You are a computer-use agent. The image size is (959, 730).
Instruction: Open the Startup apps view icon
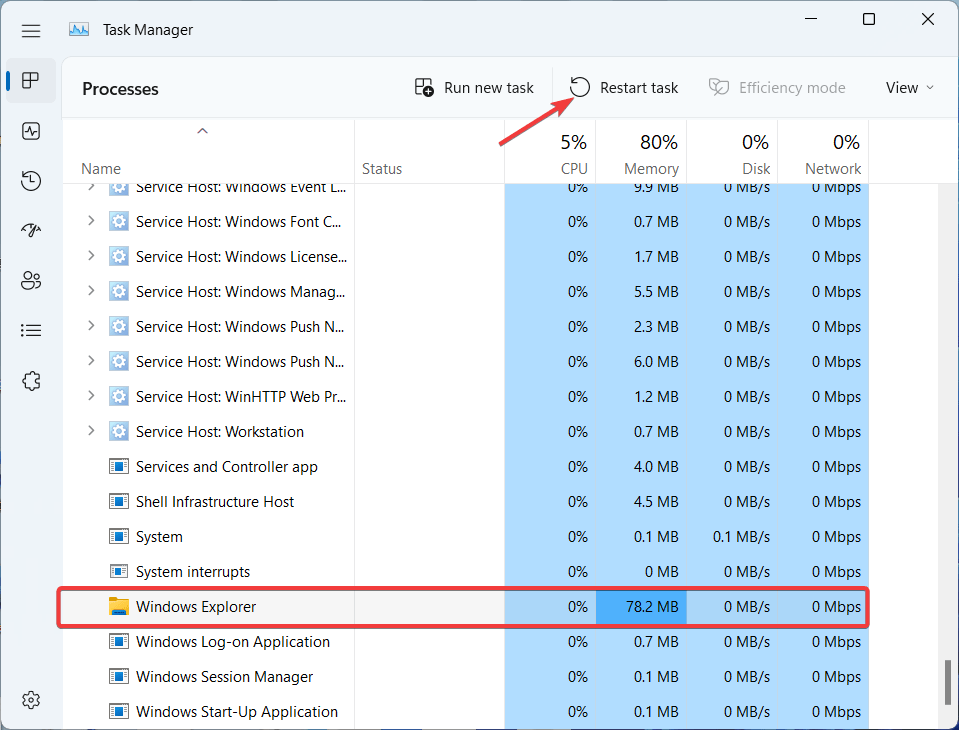click(30, 230)
